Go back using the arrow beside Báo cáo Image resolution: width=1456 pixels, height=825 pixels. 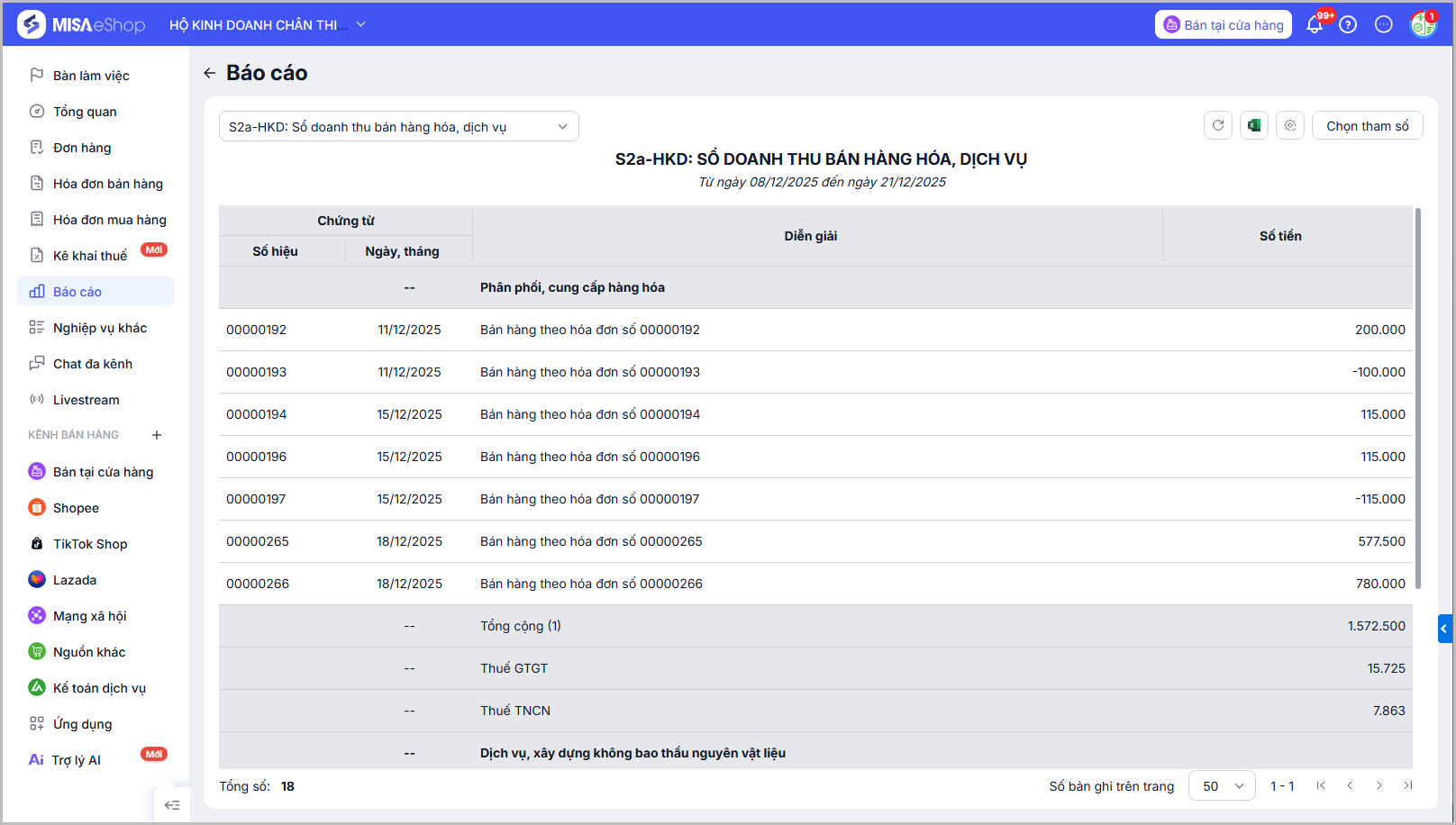coord(210,73)
